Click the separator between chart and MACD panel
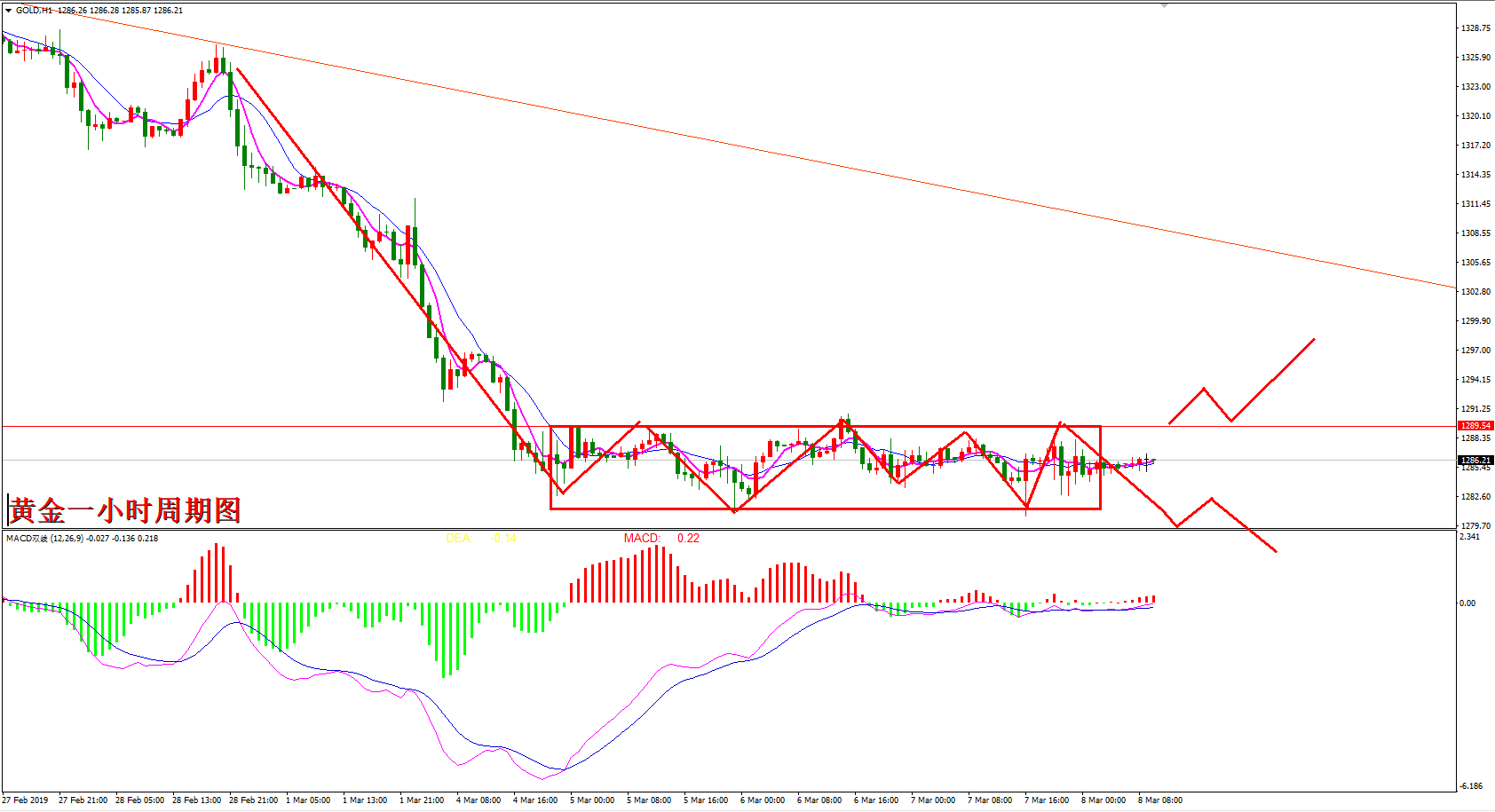The image size is (1495, 812). tap(728, 529)
